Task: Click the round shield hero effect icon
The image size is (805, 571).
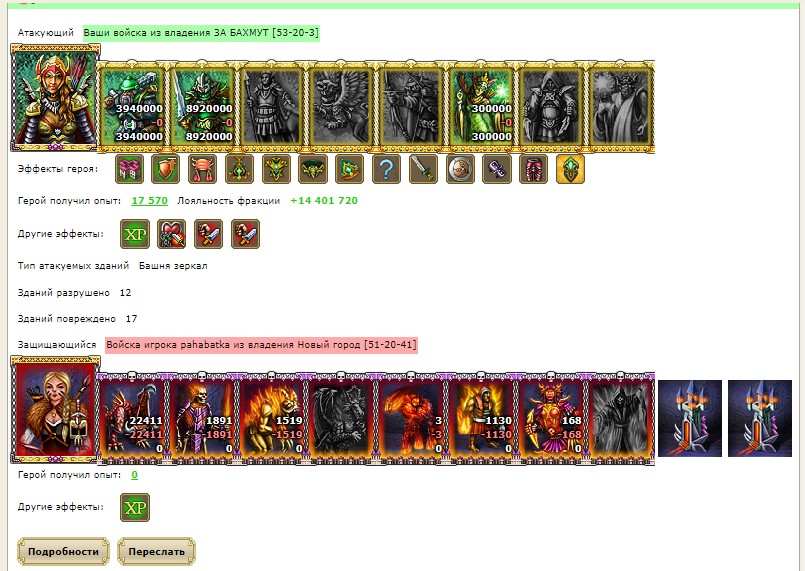Action: [460, 169]
